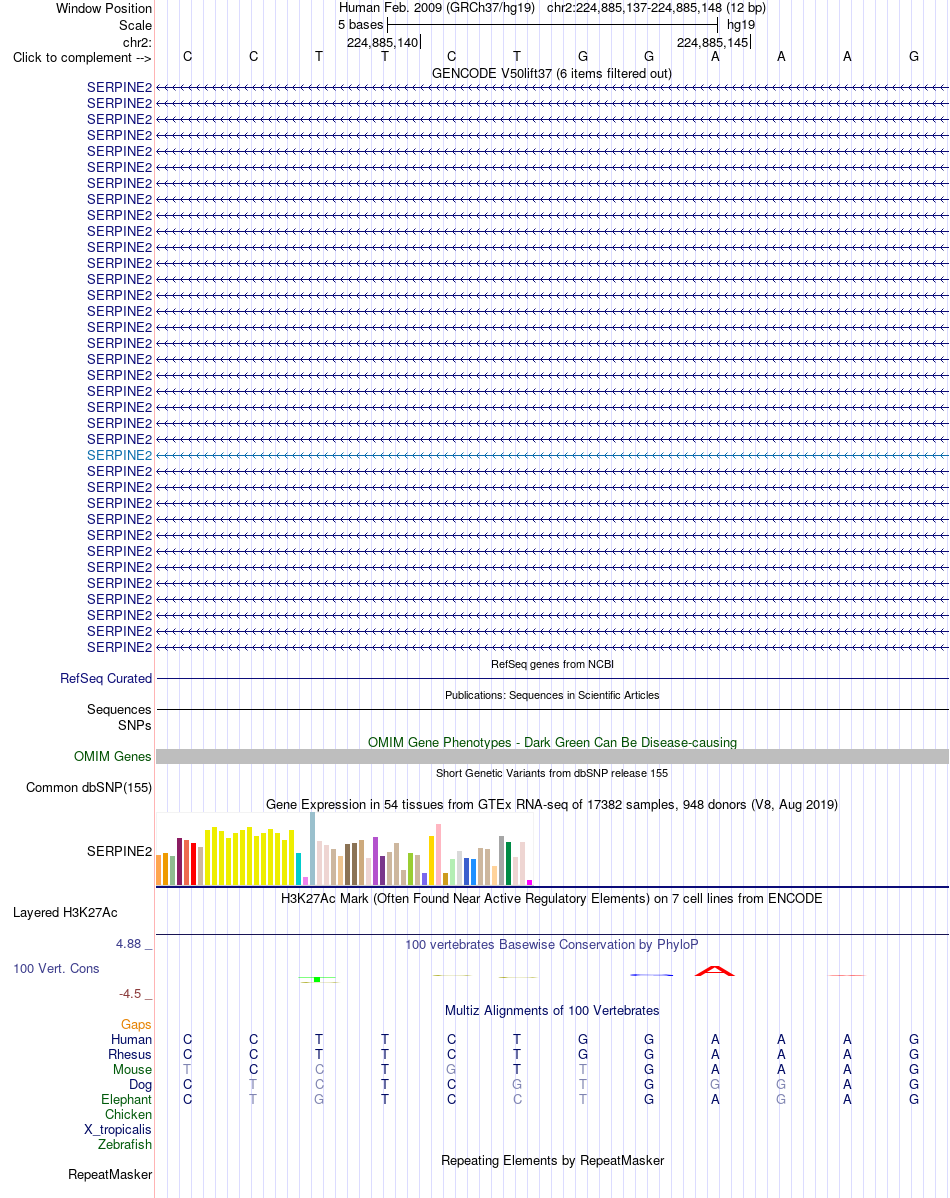Open 'Repeating Elements by RepeatMasker' track title
The height and width of the screenshot is (1198, 950).
point(552,1161)
